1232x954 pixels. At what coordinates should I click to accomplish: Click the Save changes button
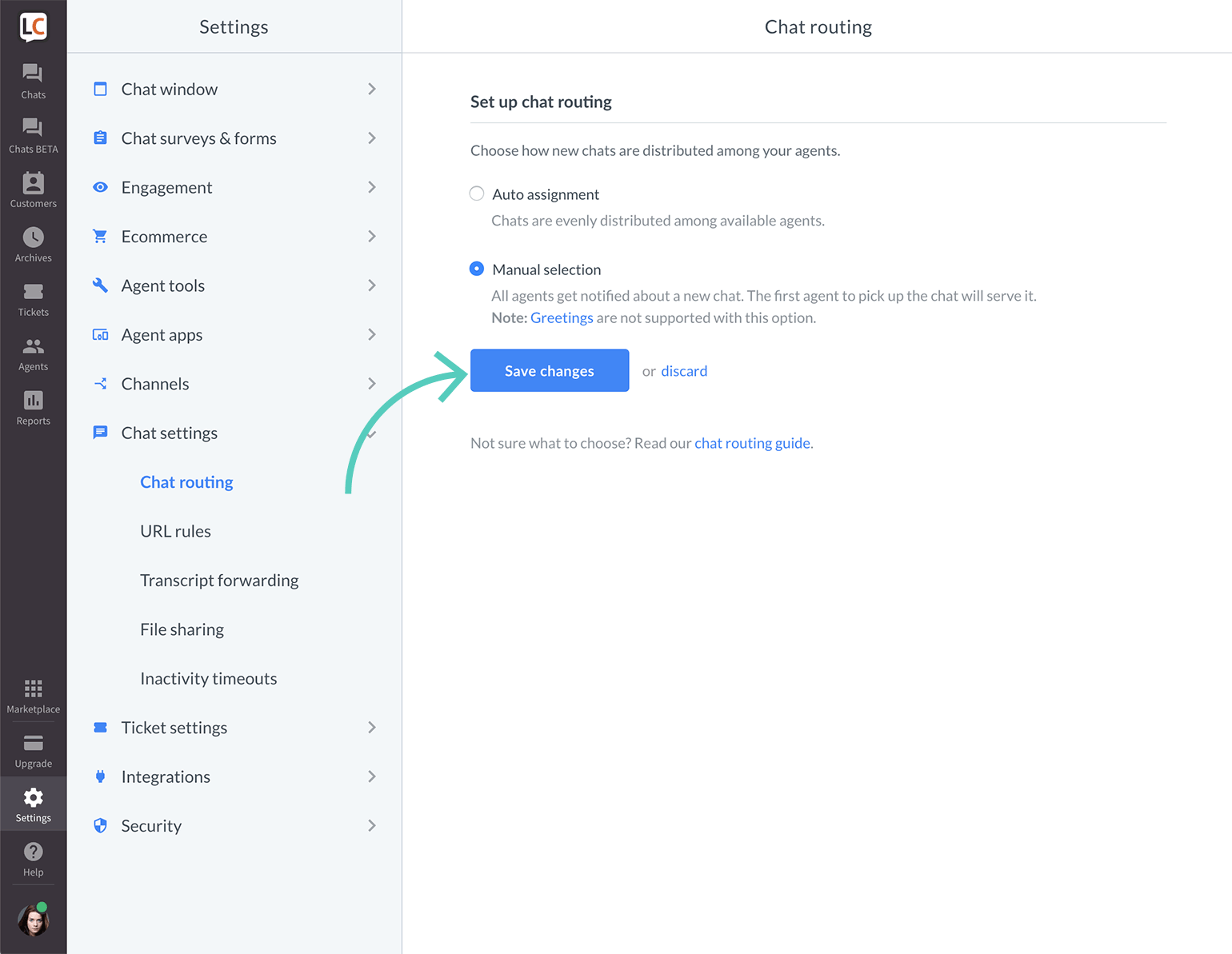click(x=550, y=370)
